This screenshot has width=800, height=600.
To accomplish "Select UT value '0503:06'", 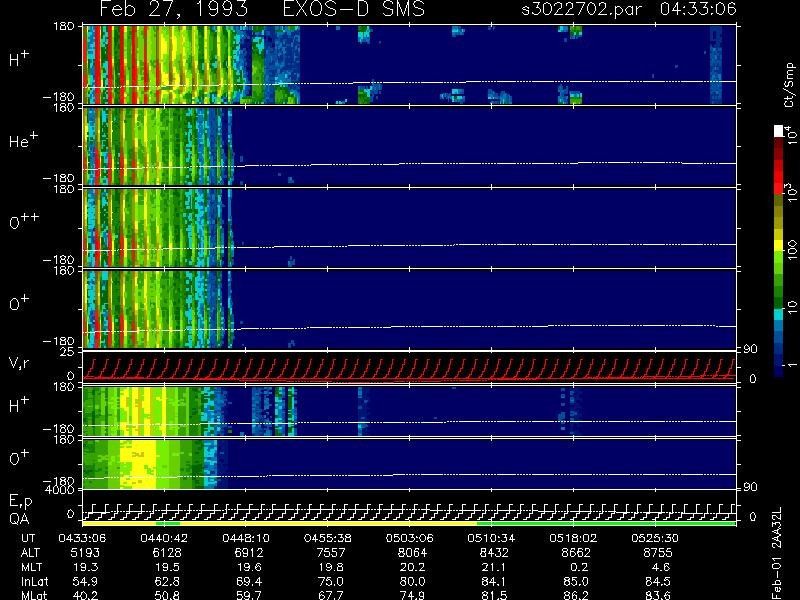I will (x=409, y=538).
